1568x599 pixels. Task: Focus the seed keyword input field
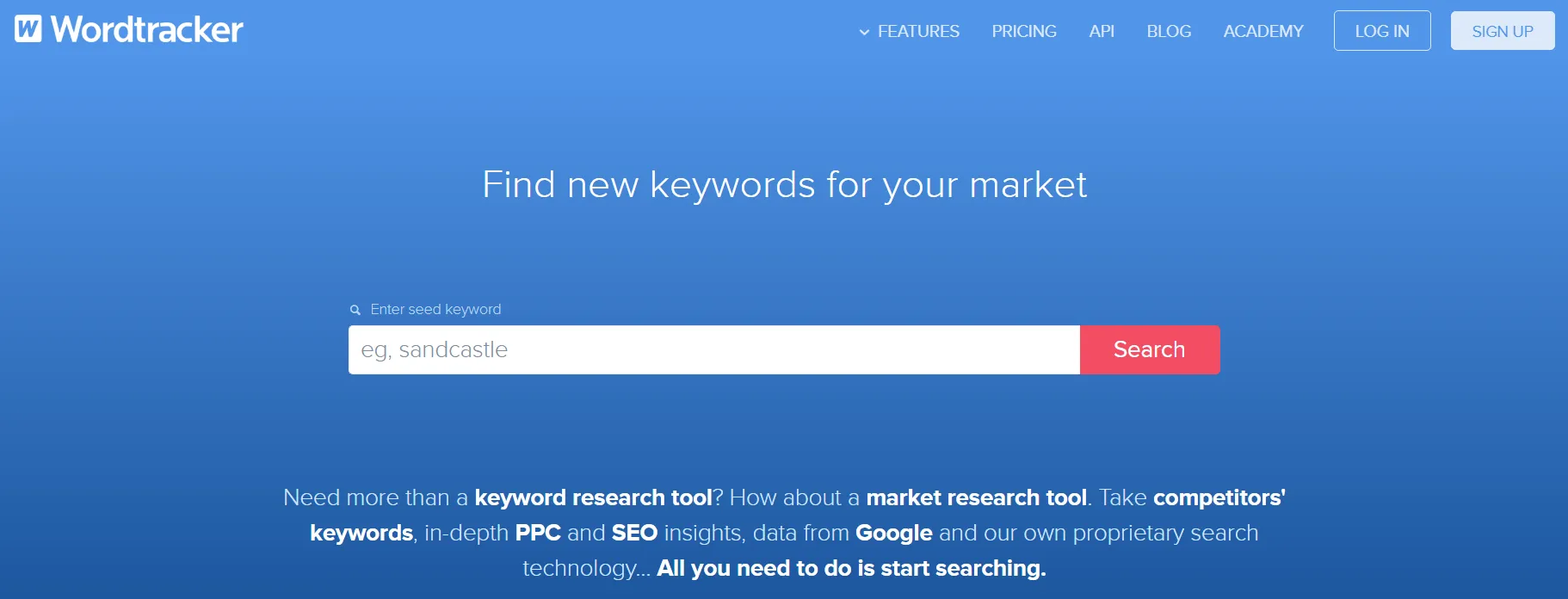click(x=714, y=350)
